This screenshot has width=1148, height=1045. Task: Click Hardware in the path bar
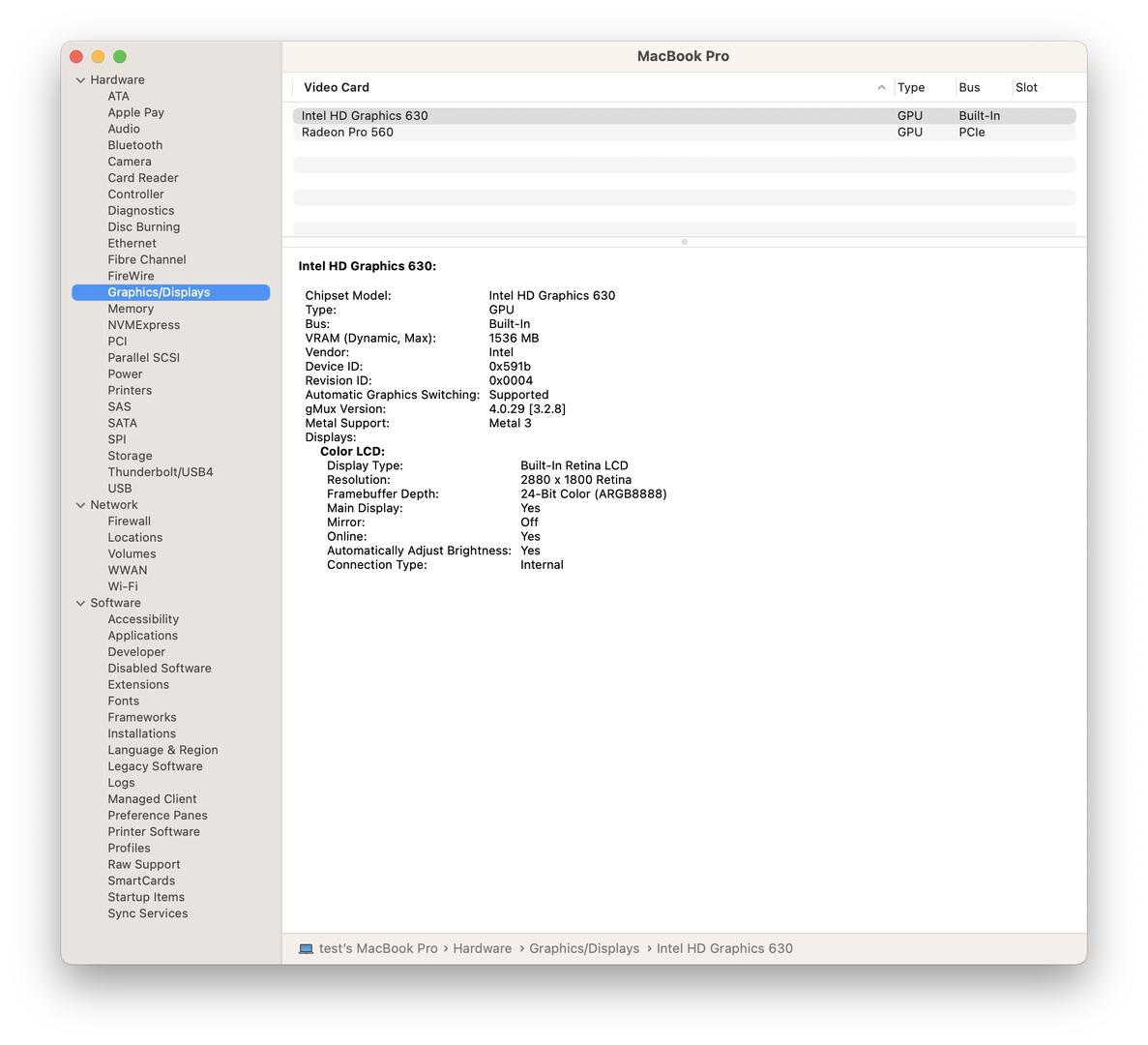(x=482, y=949)
